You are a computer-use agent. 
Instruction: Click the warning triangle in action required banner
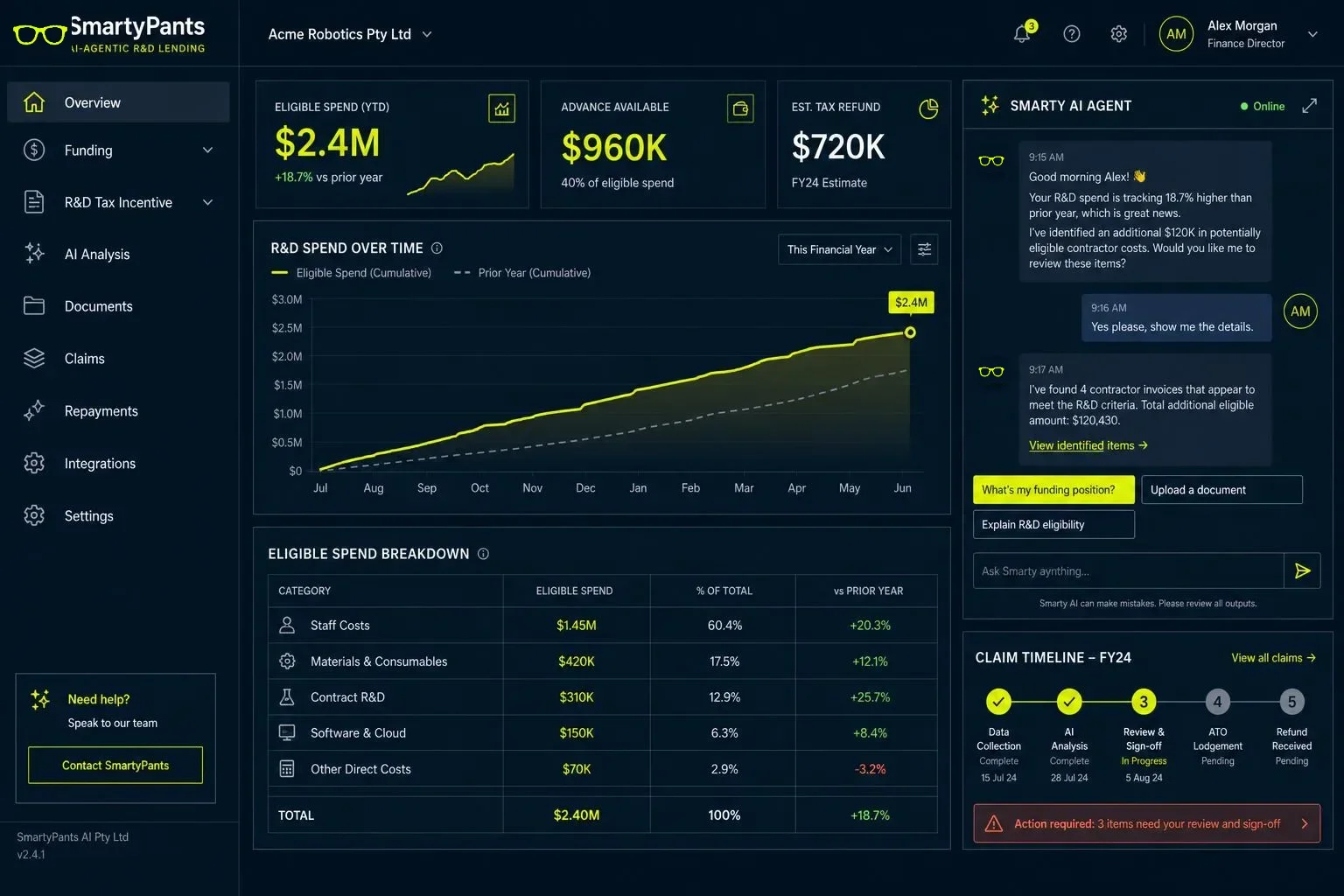click(994, 823)
